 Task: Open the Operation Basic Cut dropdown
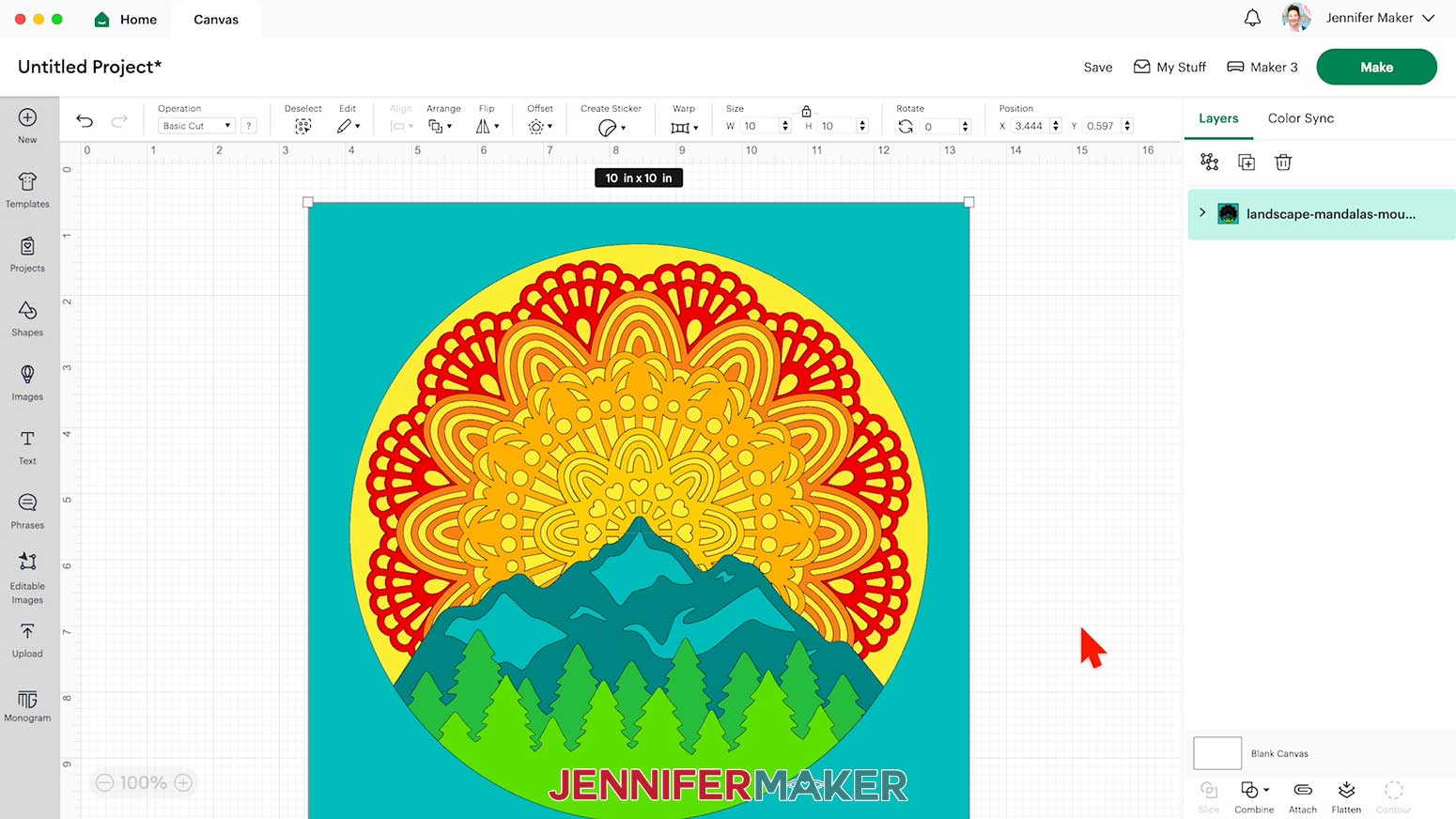pos(196,126)
